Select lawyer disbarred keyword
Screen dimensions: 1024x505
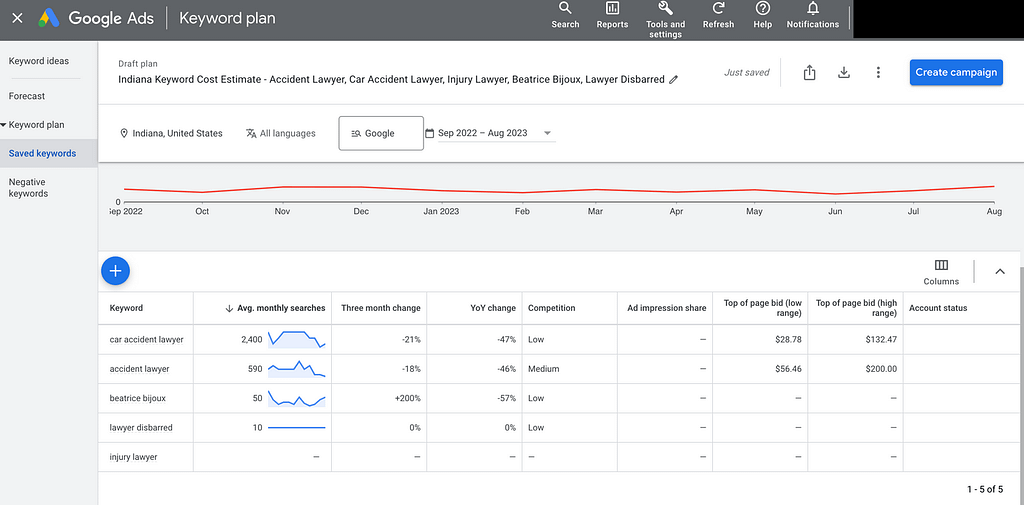141,428
